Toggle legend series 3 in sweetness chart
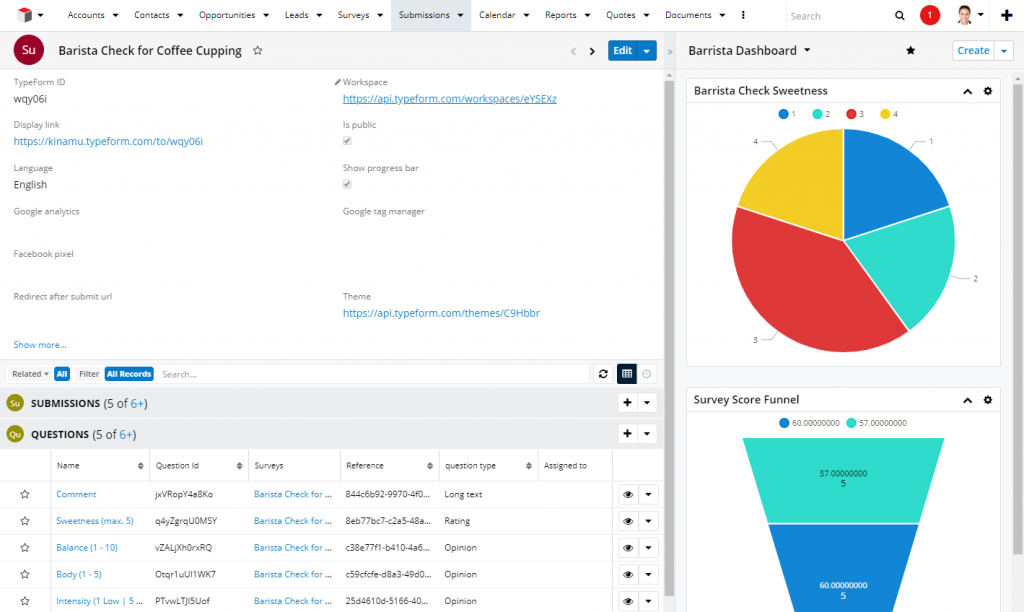Viewport: 1024px width, 612px height. [x=855, y=114]
